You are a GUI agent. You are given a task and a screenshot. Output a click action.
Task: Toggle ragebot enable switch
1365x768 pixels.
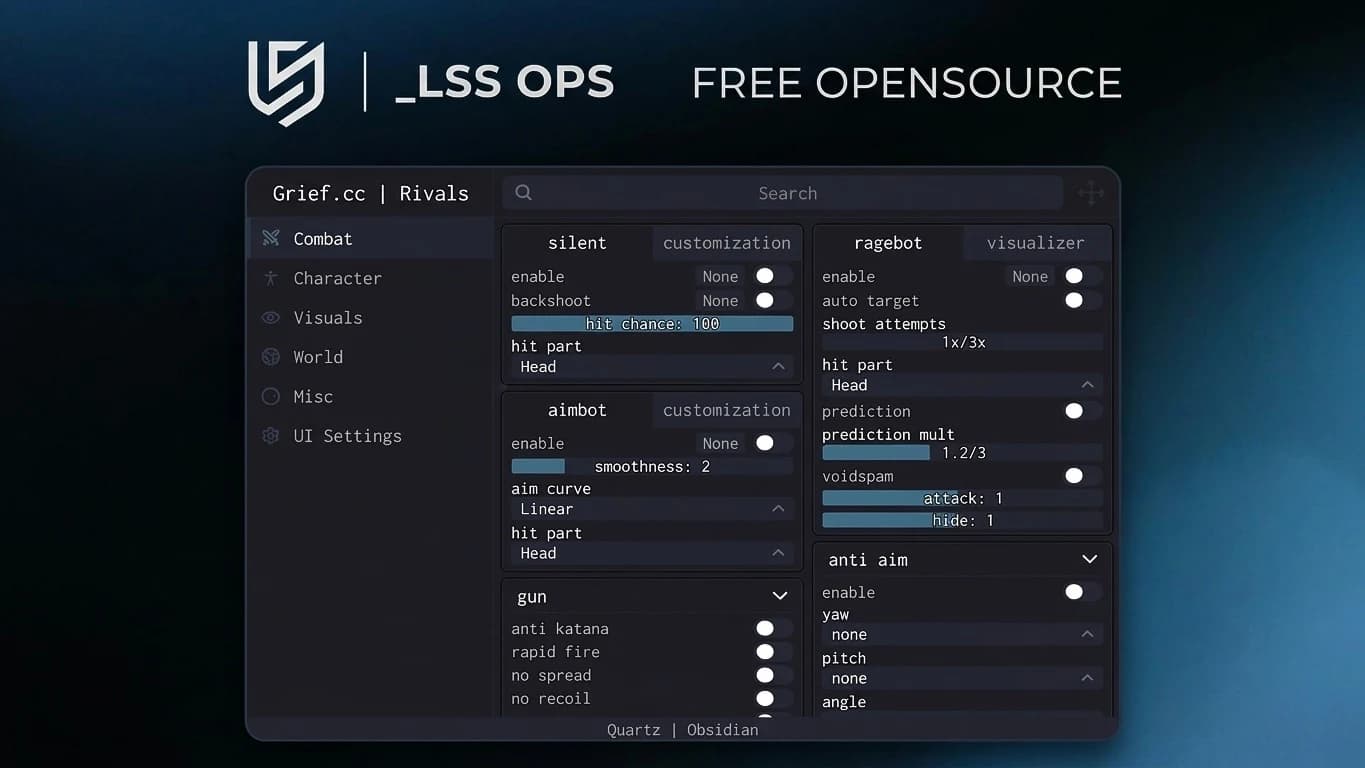tap(1083, 276)
